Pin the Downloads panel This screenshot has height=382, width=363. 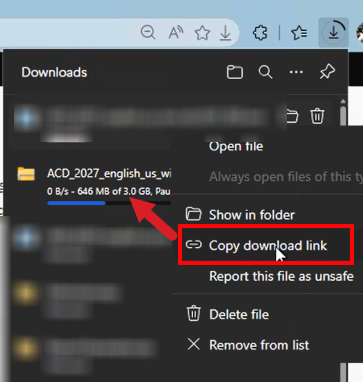(x=327, y=72)
